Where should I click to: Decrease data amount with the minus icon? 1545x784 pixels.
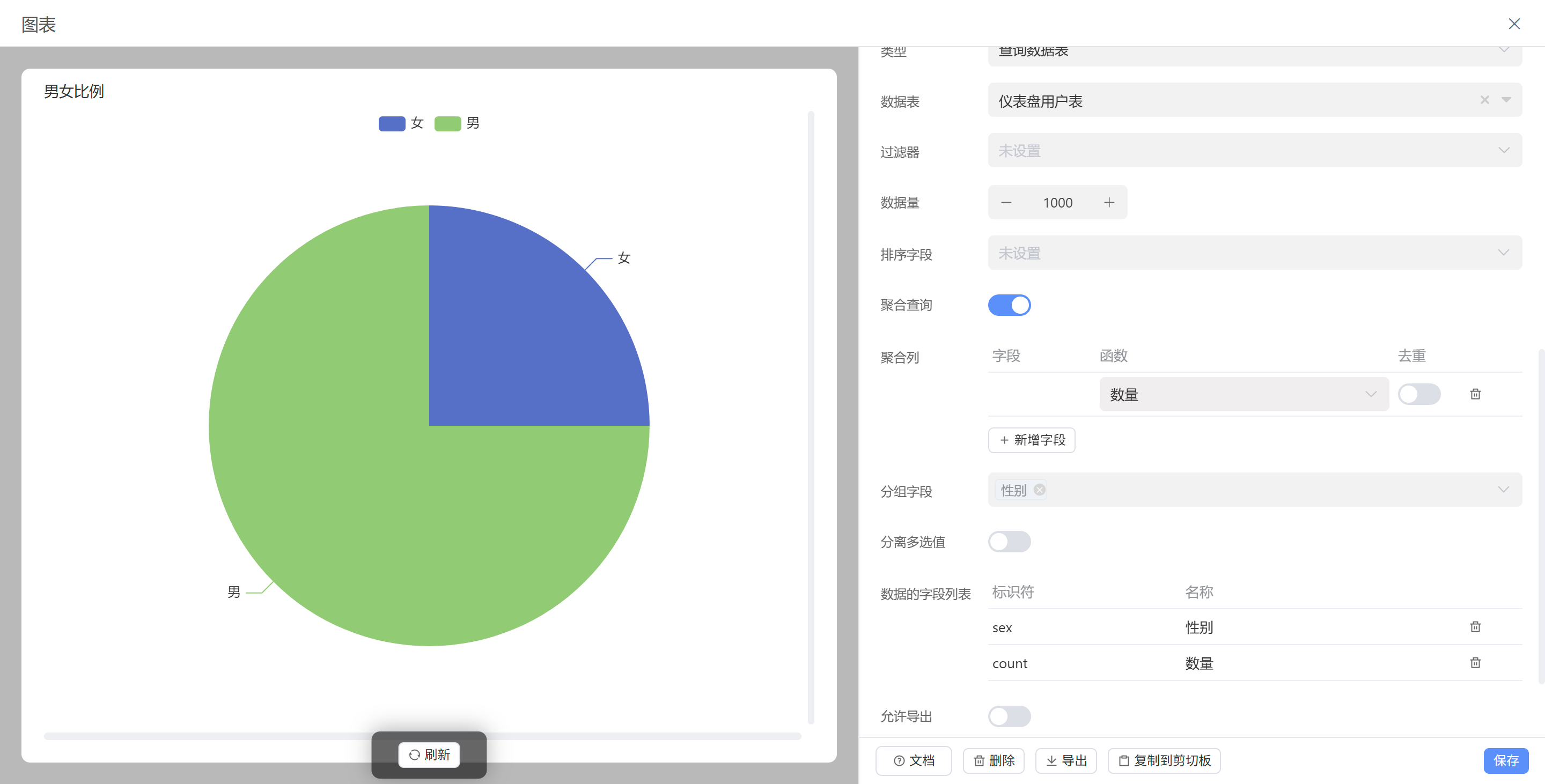pos(1006,203)
